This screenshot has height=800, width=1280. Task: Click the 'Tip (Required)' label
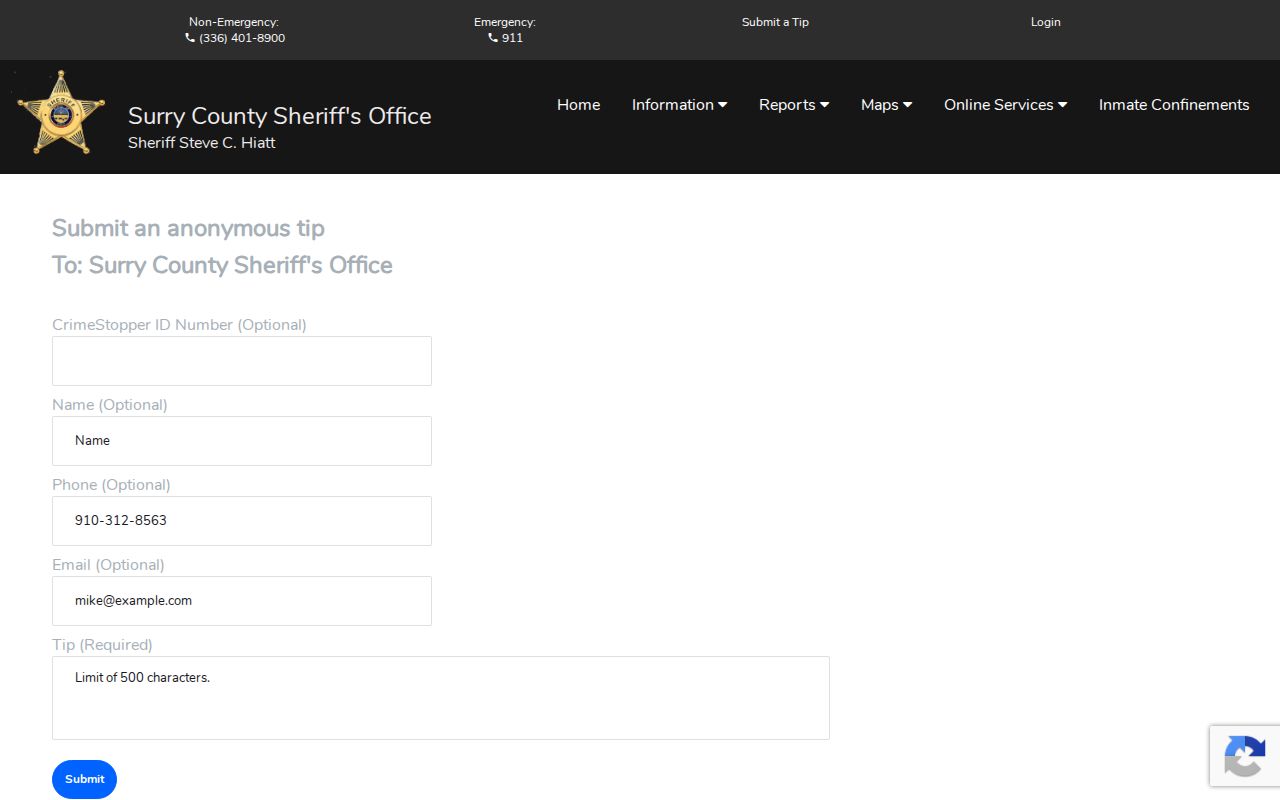tap(102, 645)
